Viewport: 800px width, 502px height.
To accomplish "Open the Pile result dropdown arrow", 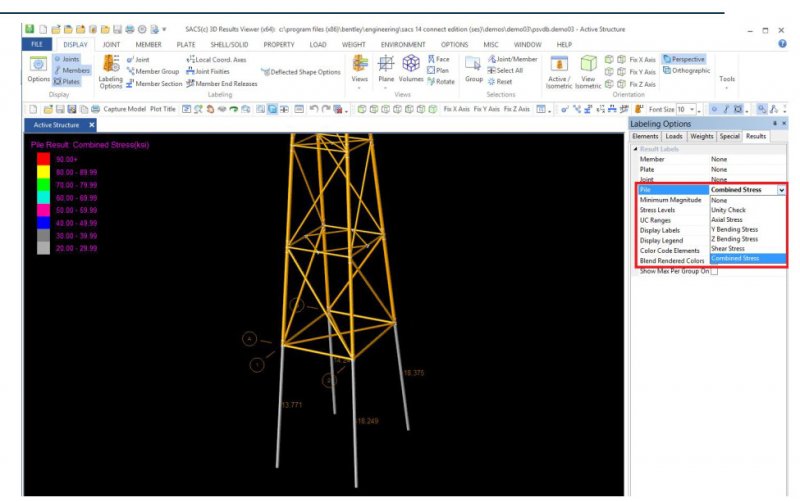I will (781, 190).
